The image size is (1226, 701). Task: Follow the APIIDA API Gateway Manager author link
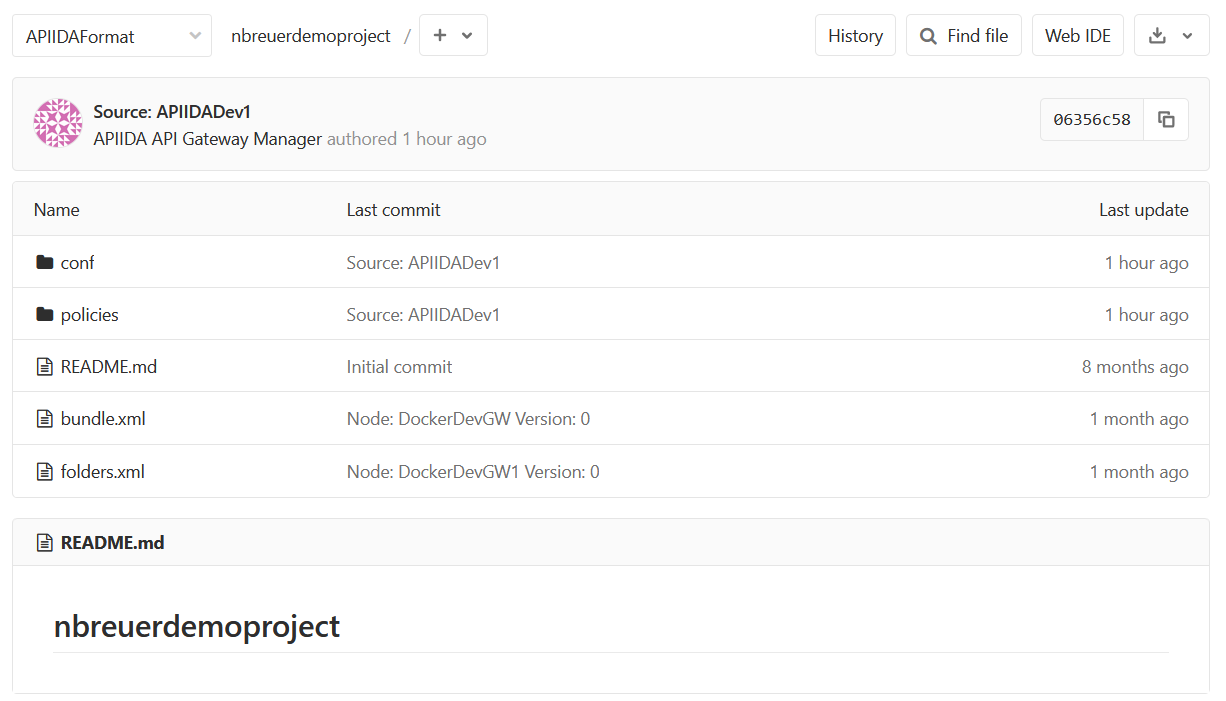coord(206,139)
